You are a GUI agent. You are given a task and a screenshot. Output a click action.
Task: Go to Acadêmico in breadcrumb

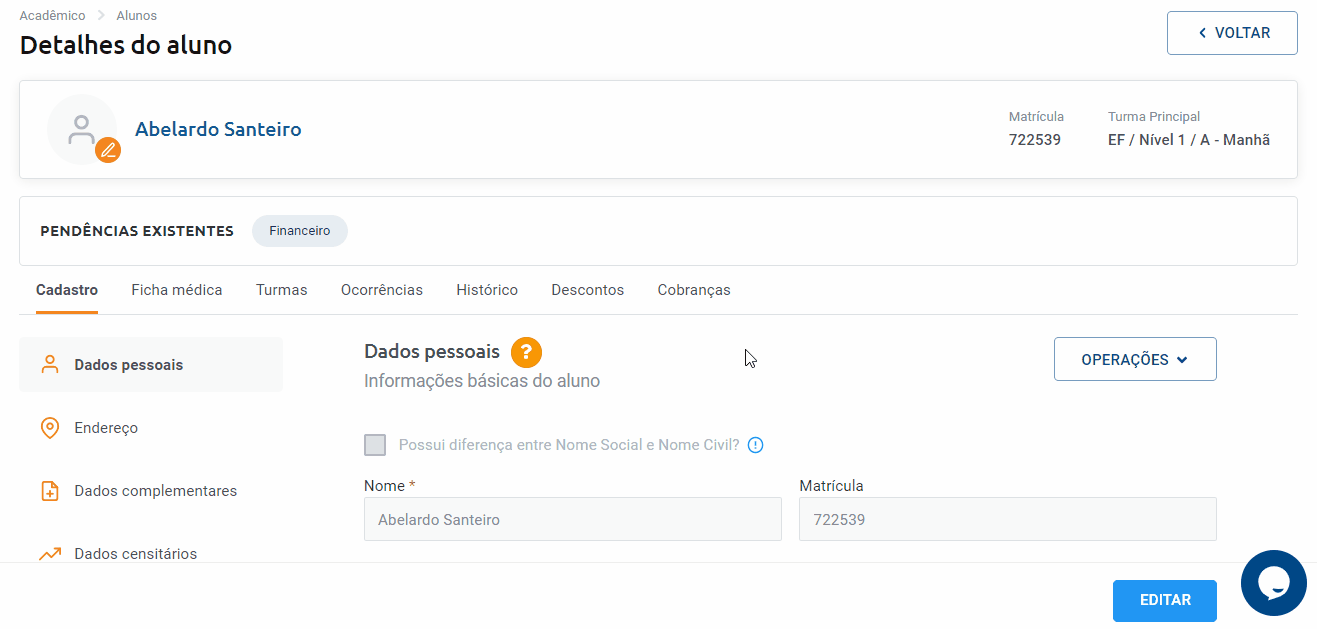(x=53, y=15)
